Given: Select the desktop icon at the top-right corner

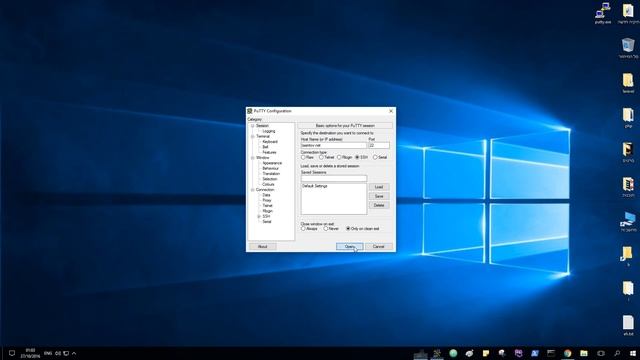Looking at the screenshot, I should [x=628, y=13].
